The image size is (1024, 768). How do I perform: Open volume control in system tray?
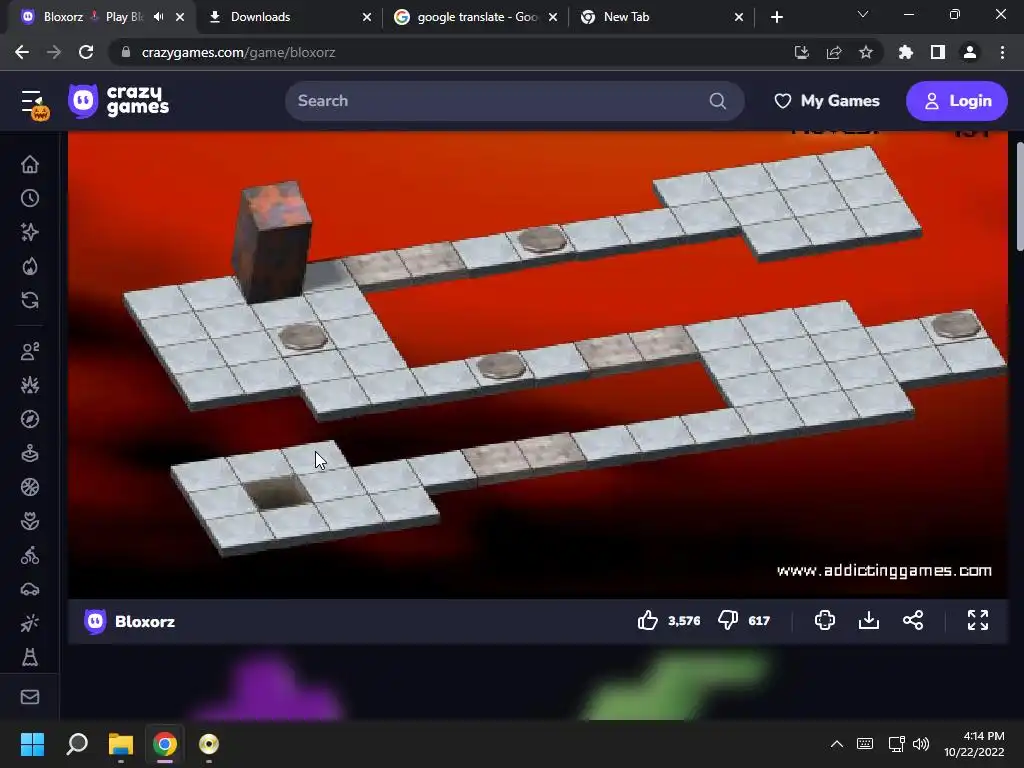(921, 744)
